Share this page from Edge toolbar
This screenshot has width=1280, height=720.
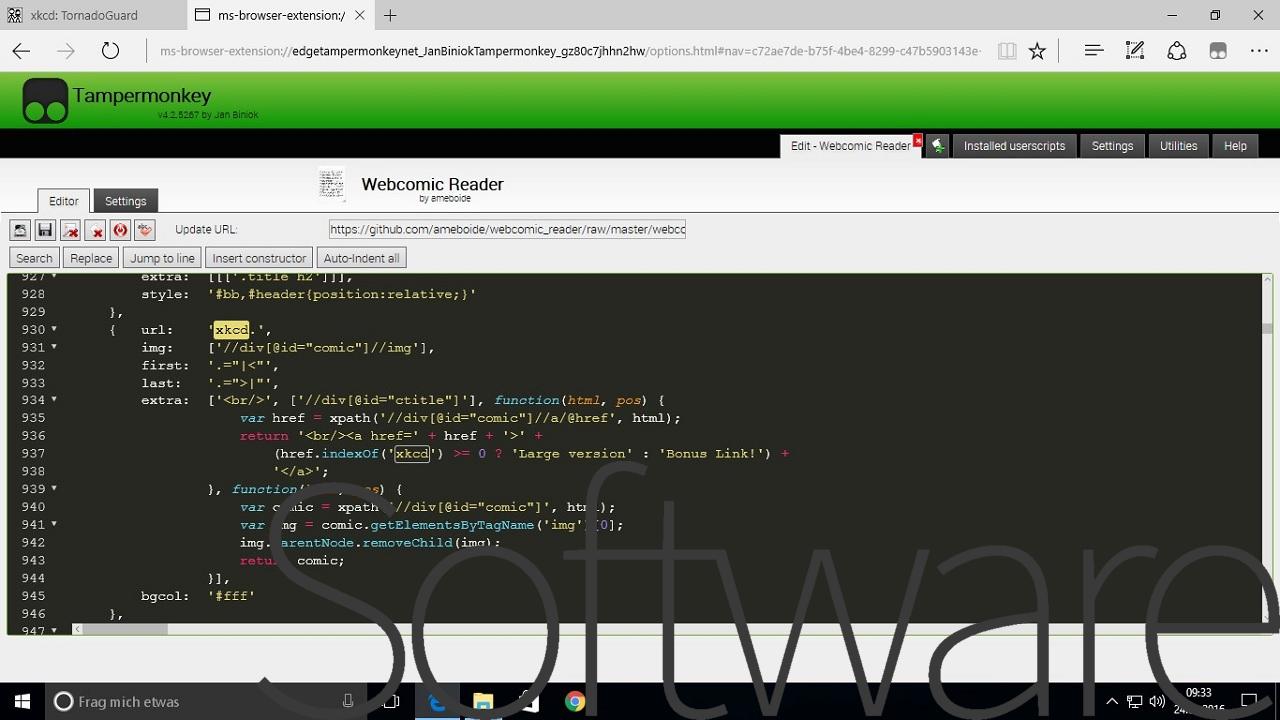pos(1177,50)
